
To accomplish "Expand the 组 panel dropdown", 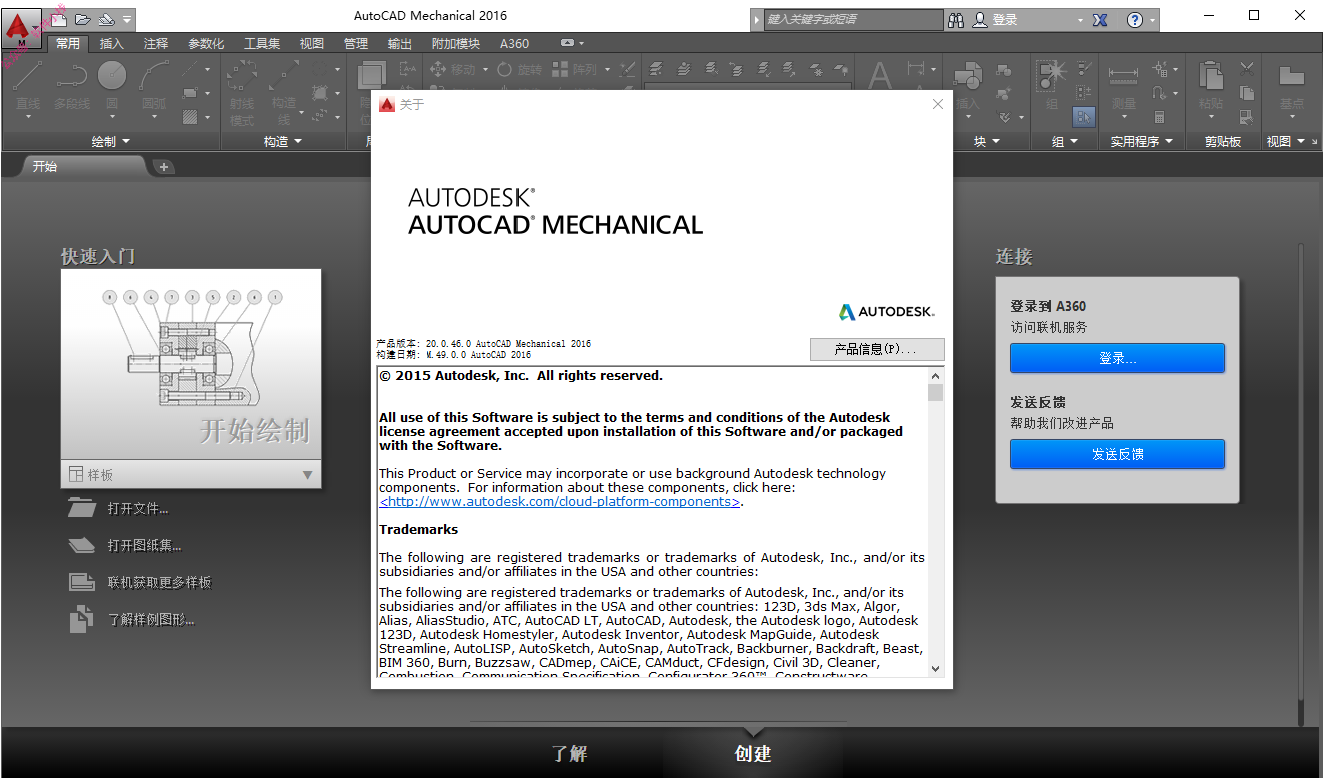I will pos(1065,142).
